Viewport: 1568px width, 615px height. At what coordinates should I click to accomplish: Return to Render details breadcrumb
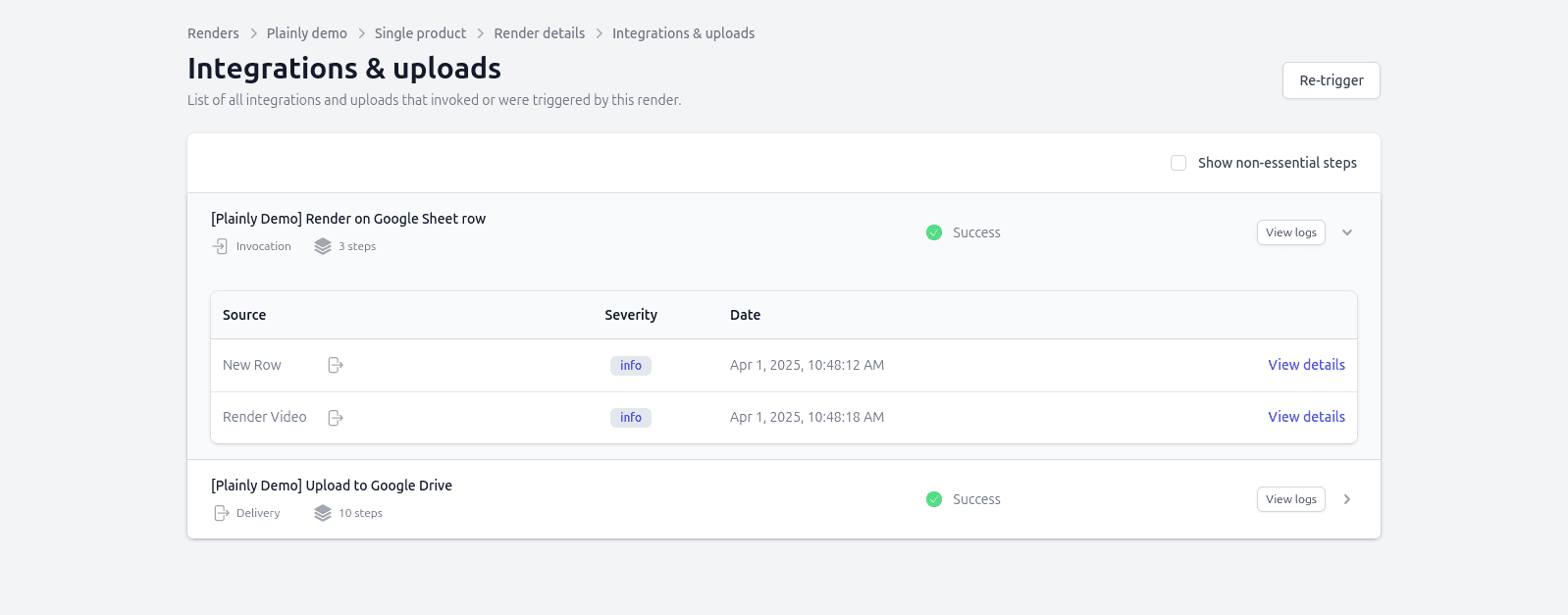tap(539, 33)
